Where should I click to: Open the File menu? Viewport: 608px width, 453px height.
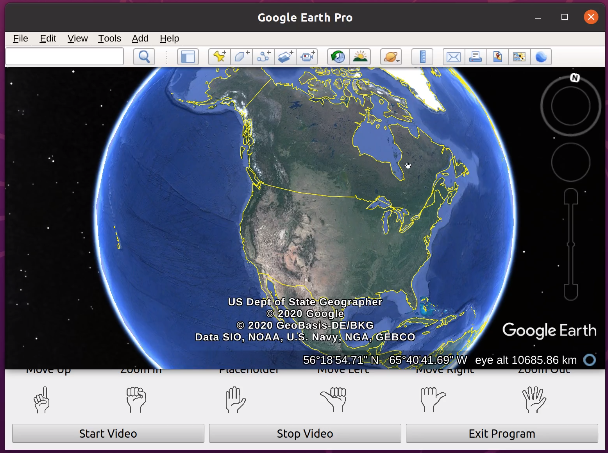tap(20, 39)
